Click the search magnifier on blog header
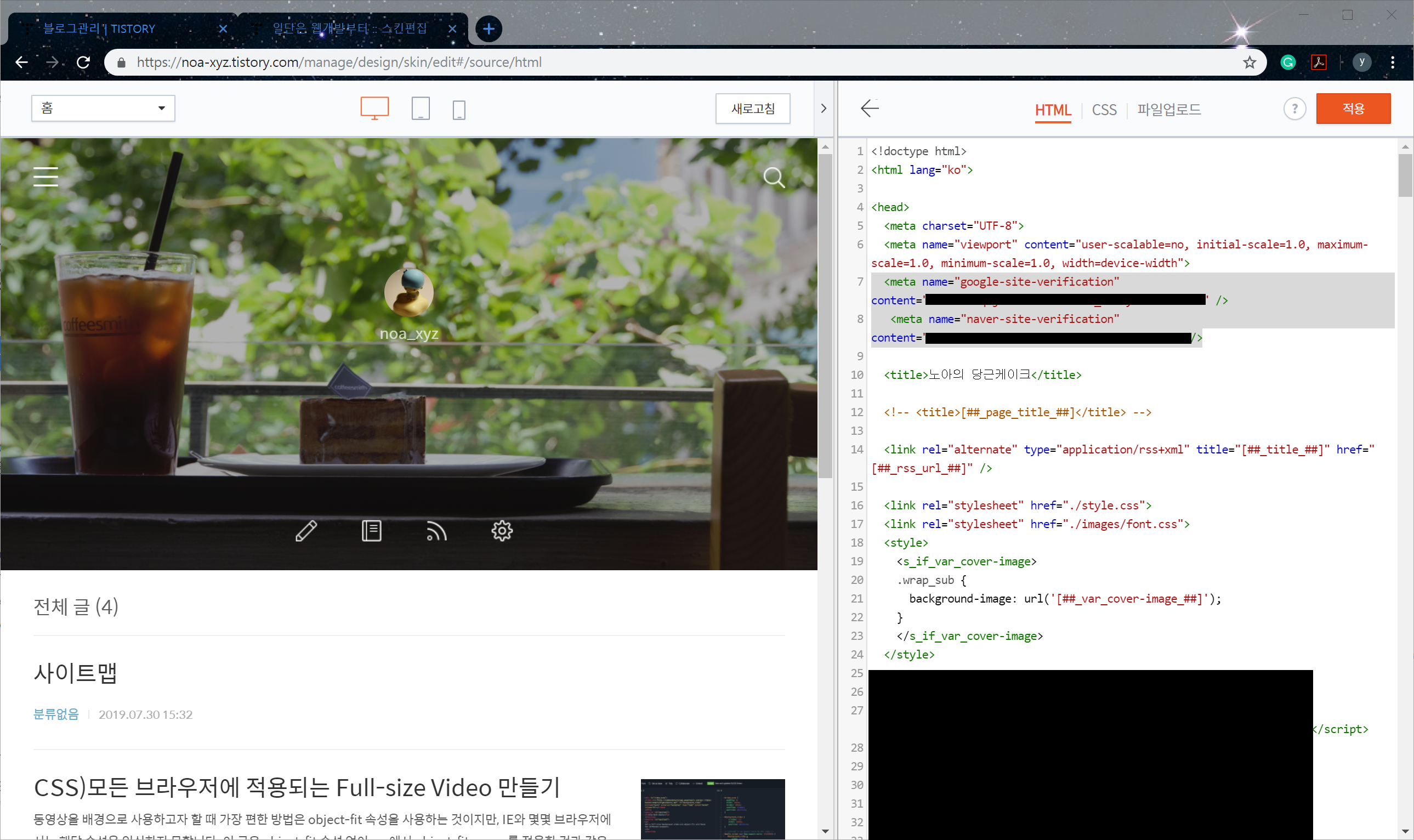 pyautogui.click(x=774, y=178)
